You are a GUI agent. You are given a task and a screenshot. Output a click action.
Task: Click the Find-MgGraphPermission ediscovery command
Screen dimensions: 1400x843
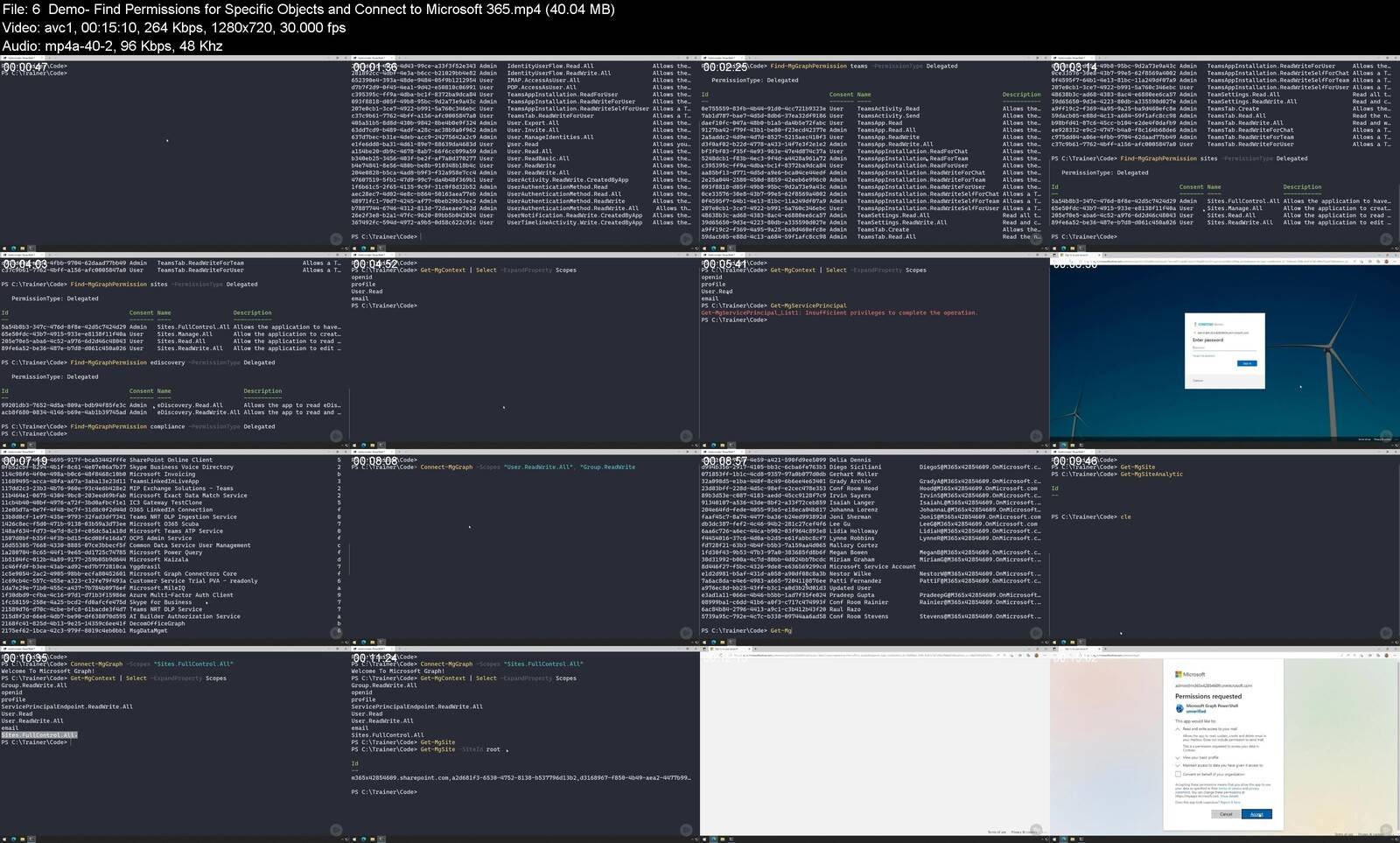(172, 362)
